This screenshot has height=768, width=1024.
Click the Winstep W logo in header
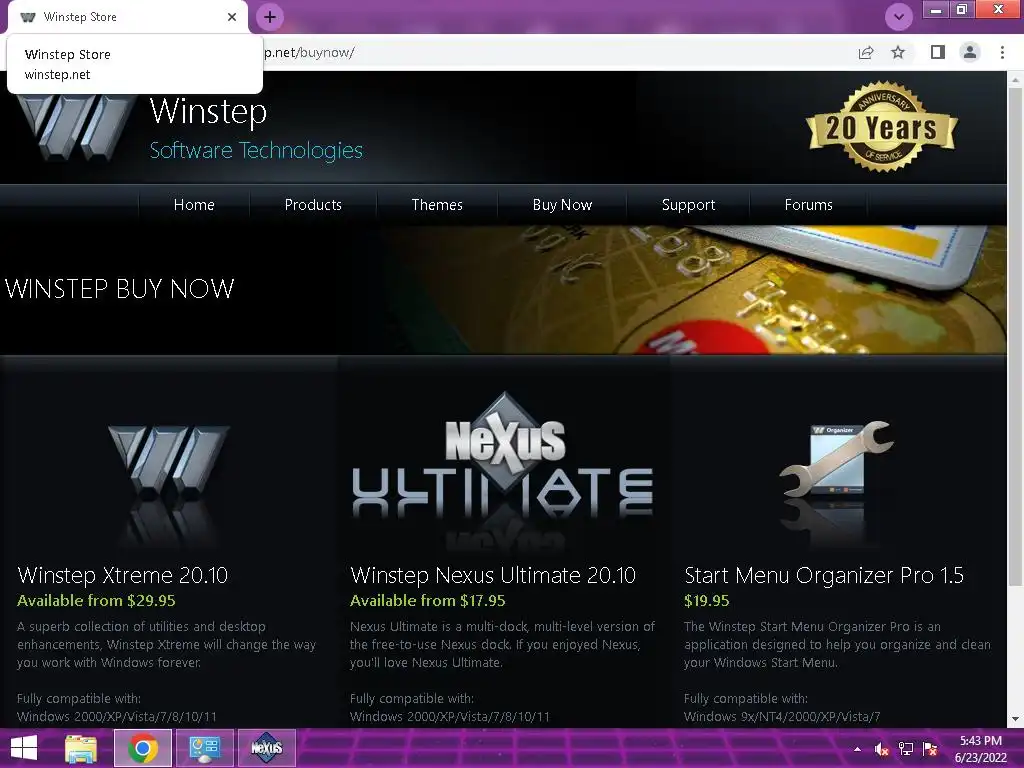[x=75, y=128]
